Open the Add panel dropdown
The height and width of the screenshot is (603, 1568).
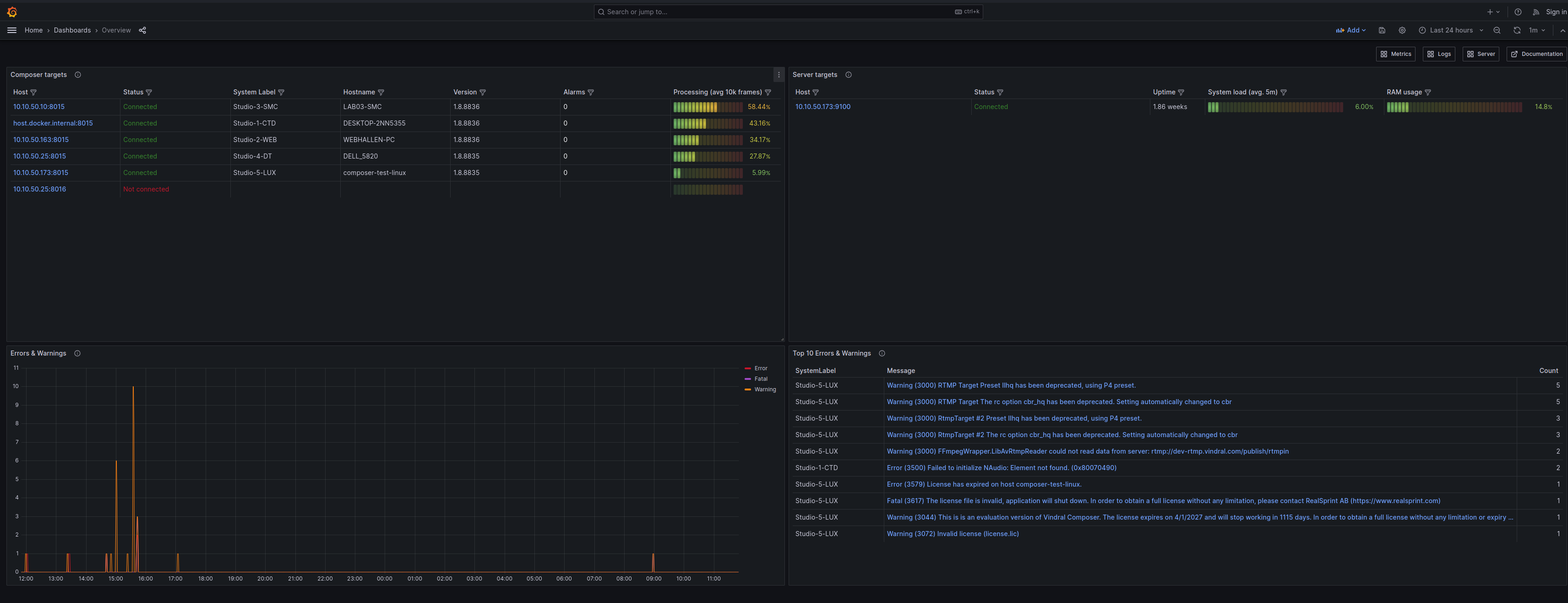point(1350,30)
